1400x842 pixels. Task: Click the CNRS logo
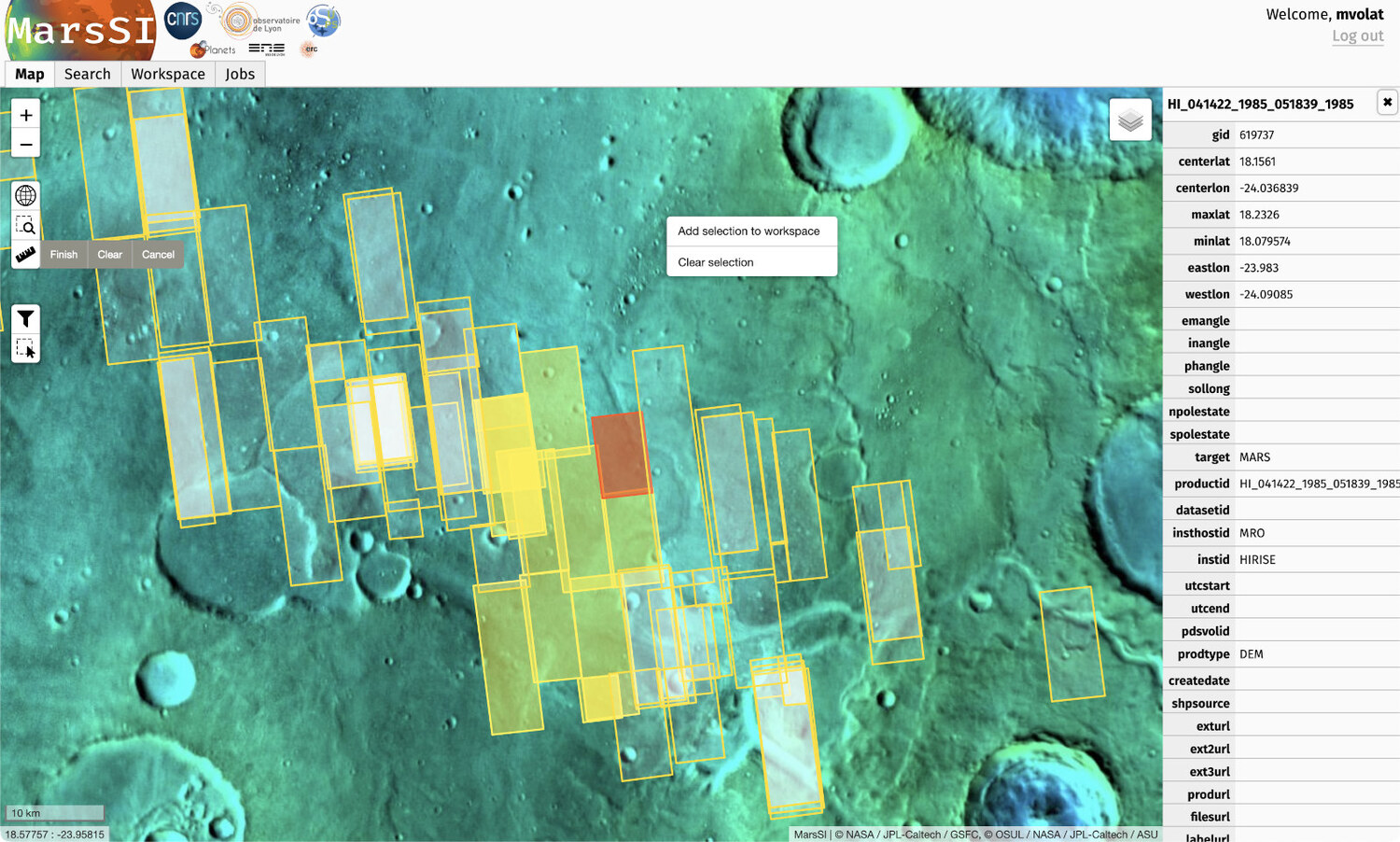pyautogui.click(x=183, y=21)
